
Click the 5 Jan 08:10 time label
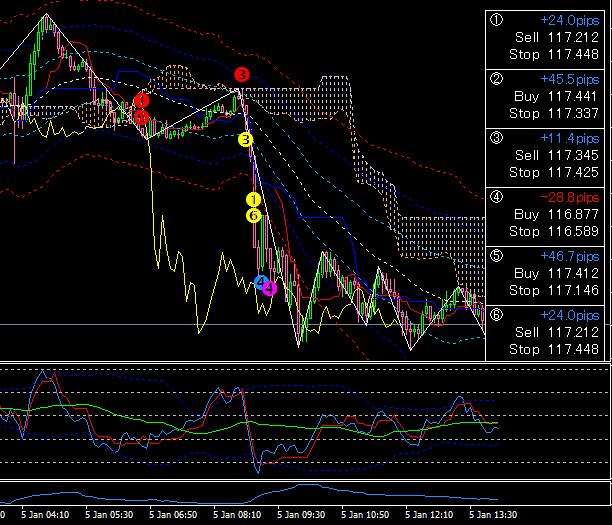[x=234, y=515]
